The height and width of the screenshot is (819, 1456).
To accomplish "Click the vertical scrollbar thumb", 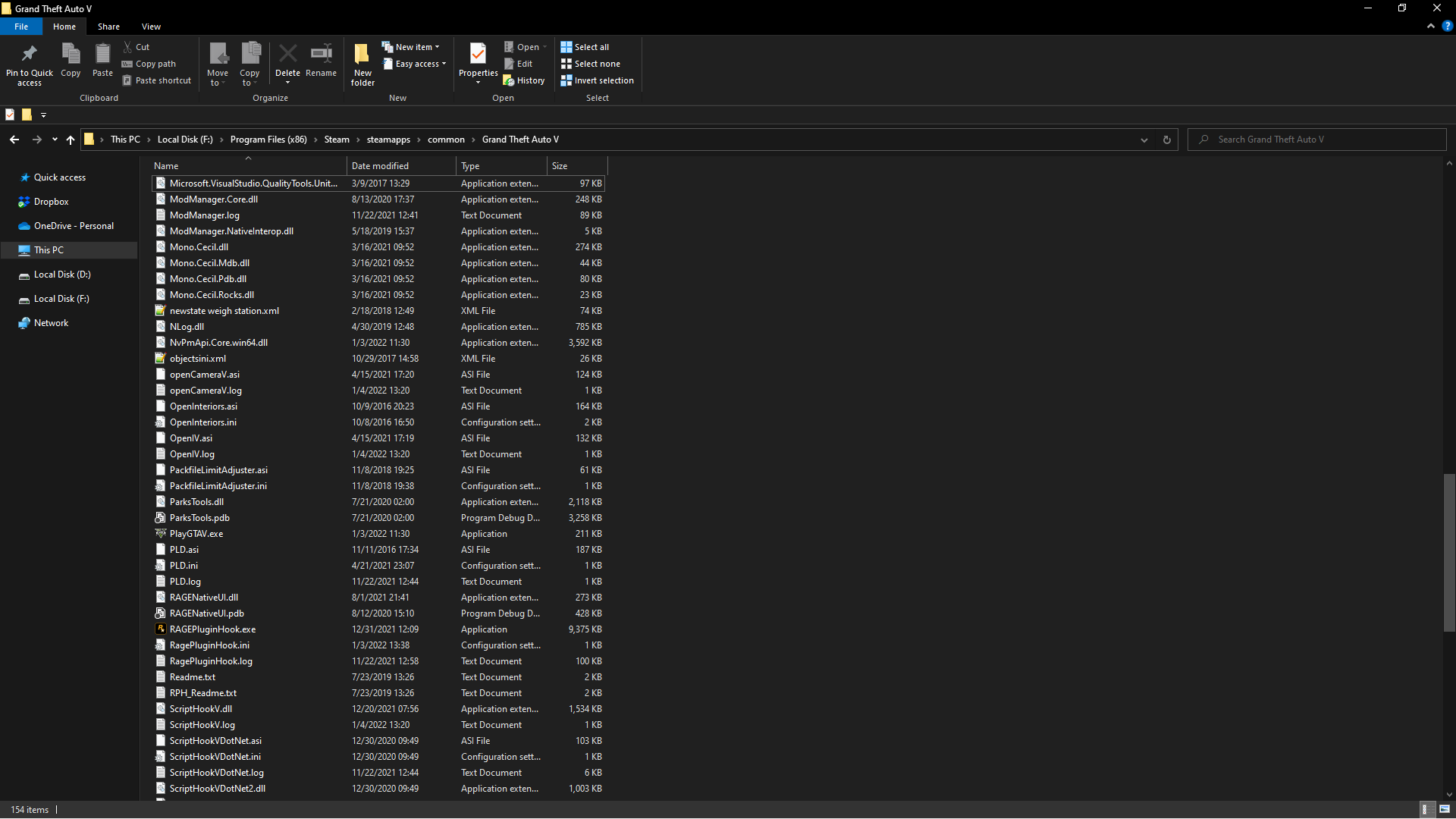I will click(x=1448, y=552).
